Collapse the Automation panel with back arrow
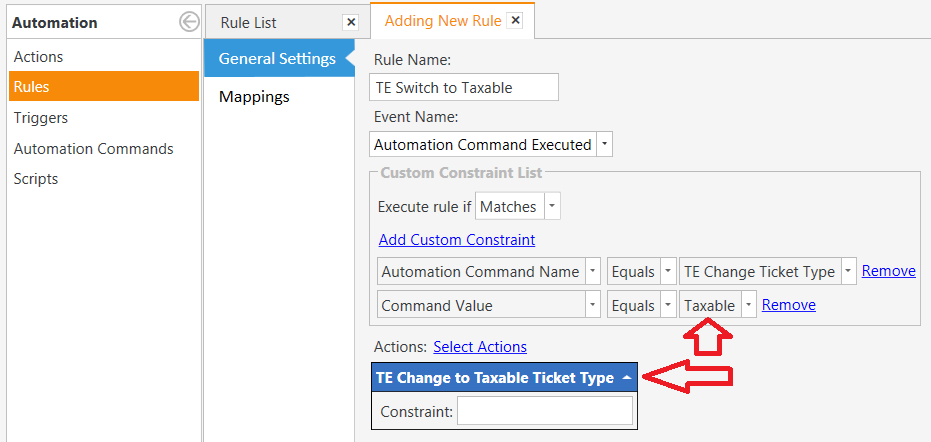The height and width of the screenshot is (442, 931). tap(189, 22)
